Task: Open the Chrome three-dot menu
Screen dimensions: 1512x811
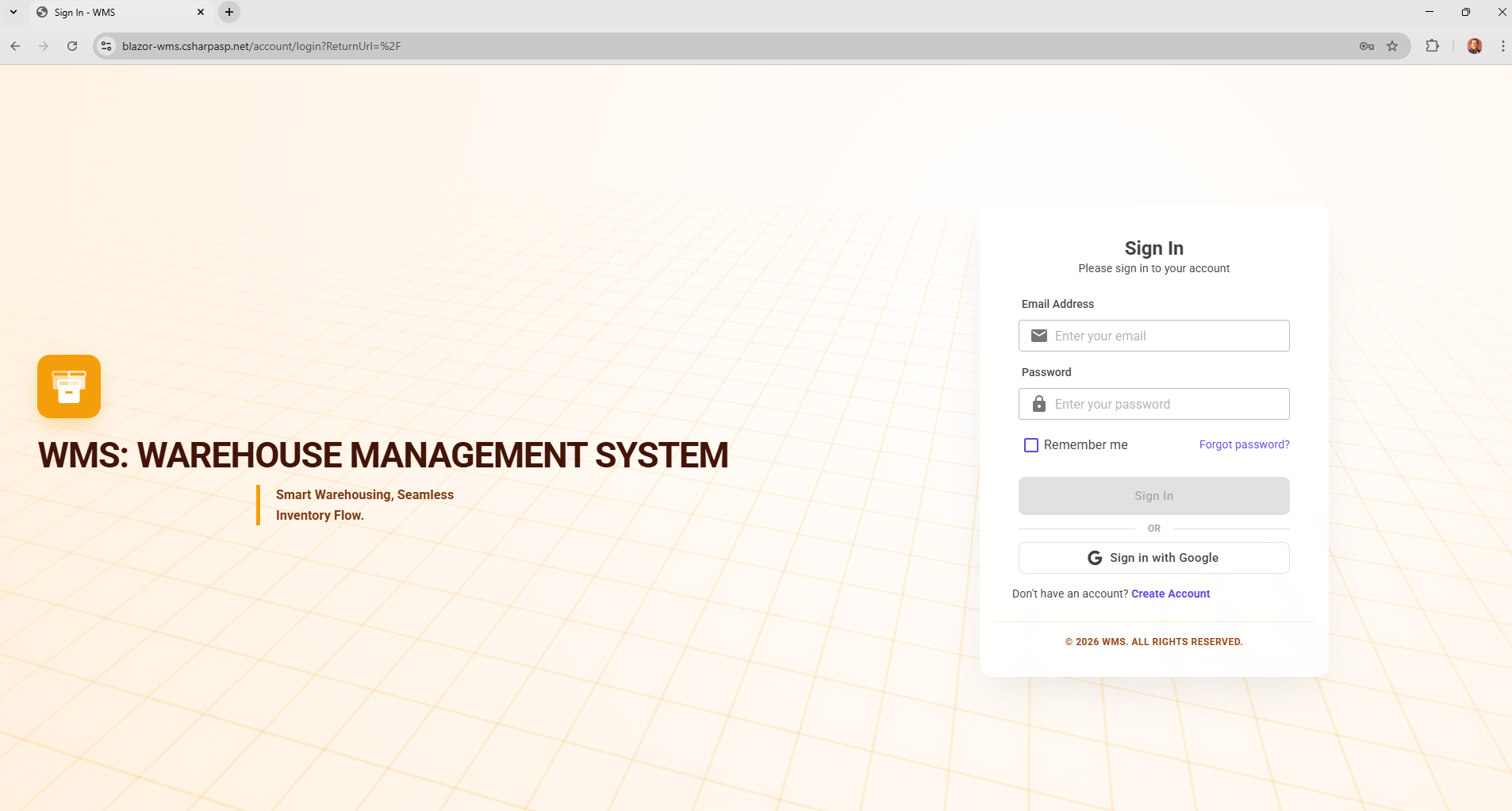Action: click(x=1502, y=46)
